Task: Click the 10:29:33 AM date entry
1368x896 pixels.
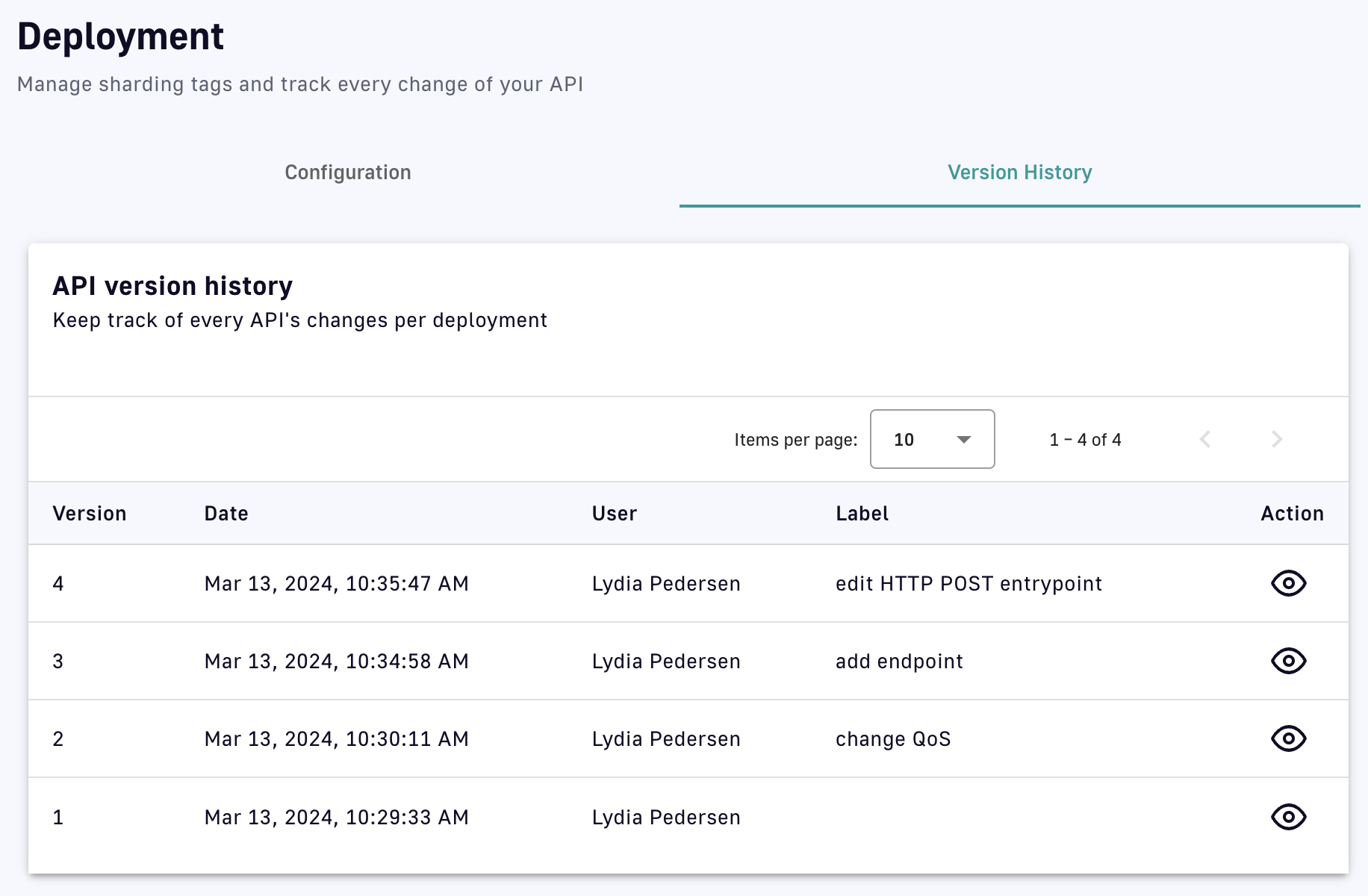Action: (336, 818)
